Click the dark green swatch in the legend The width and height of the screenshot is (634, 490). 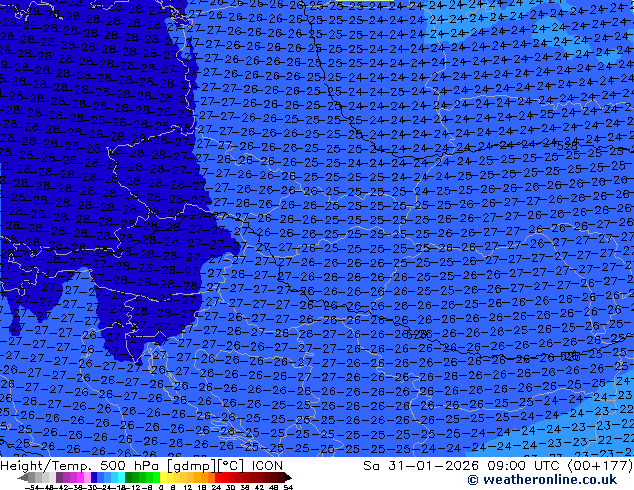[128, 477]
